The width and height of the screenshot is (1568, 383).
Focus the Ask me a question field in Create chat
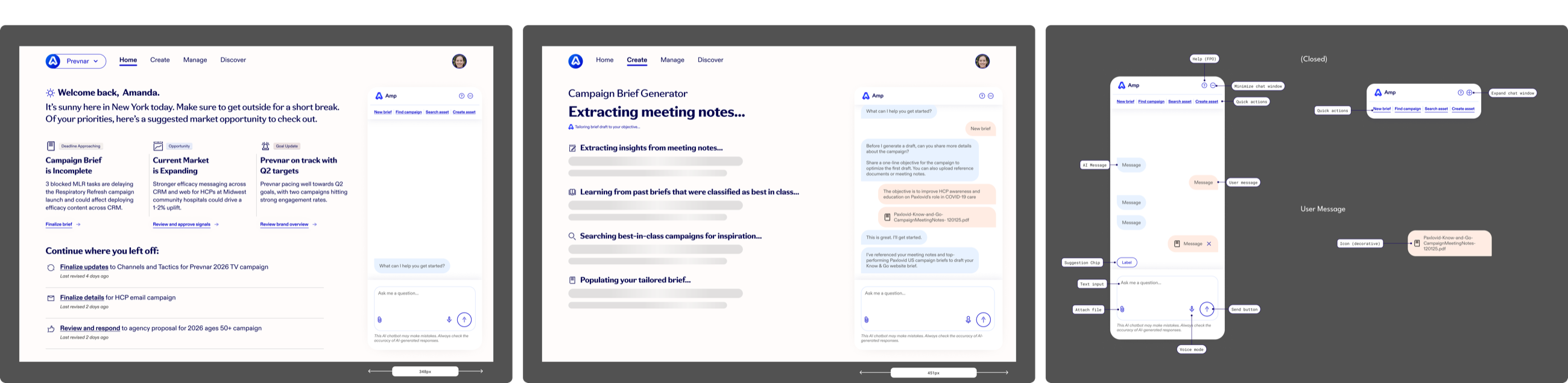pyautogui.click(x=928, y=308)
